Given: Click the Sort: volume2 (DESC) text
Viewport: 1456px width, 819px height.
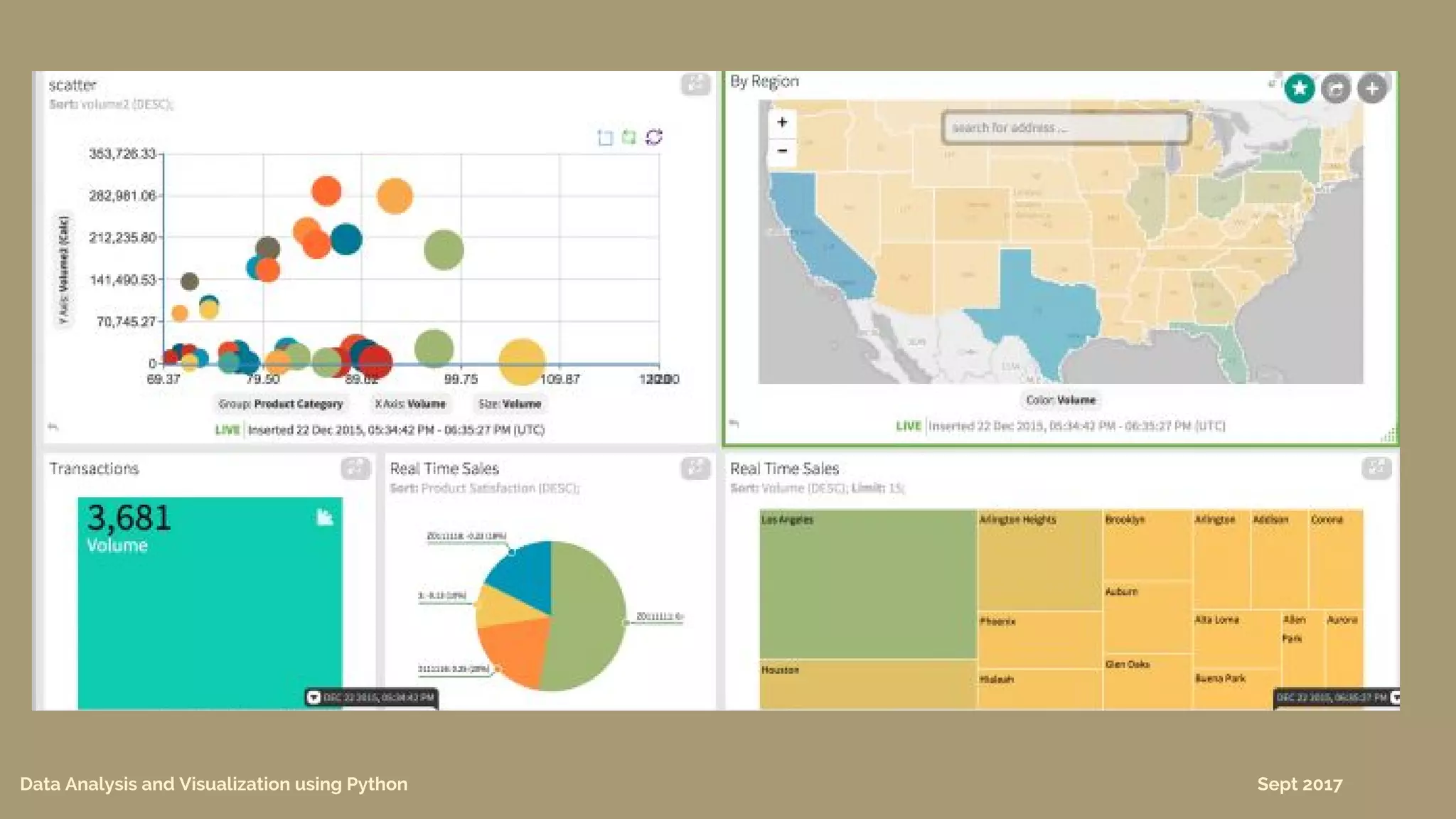Looking at the screenshot, I should point(112,105).
